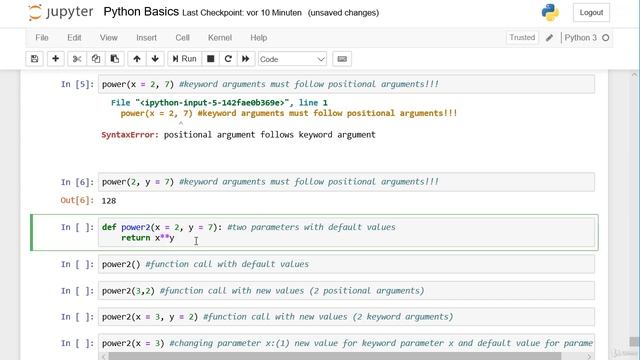The width and height of the screenshot is (640, 360).
Task: Open the Insert menu
Action: click(147, 38)
